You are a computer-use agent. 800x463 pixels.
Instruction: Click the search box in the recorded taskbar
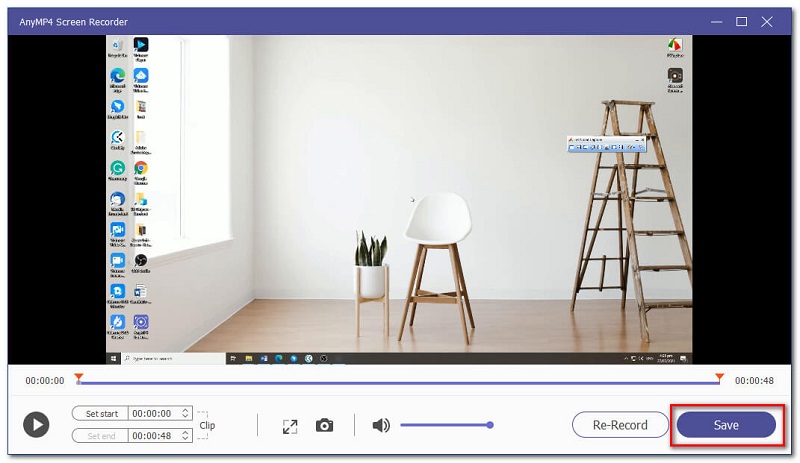tap(173, 358)
